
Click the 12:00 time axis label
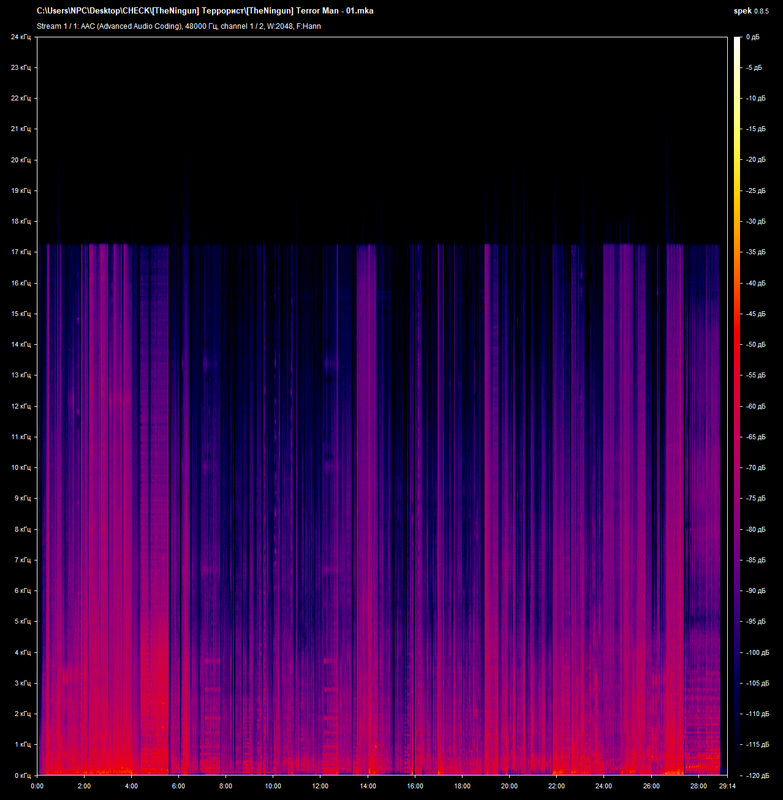(x=320, y=786)
